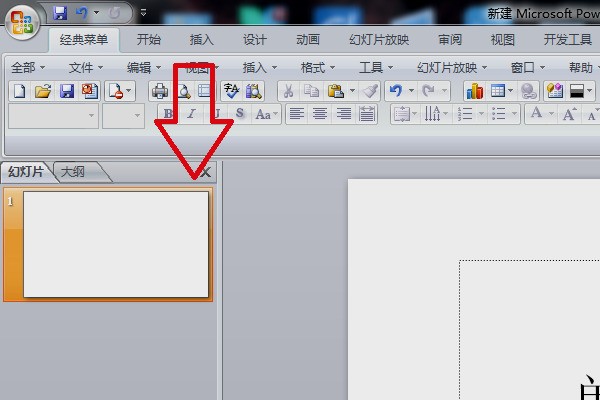
Task: Undo with the blue arrow icon
Action: [x=395, y=91]
